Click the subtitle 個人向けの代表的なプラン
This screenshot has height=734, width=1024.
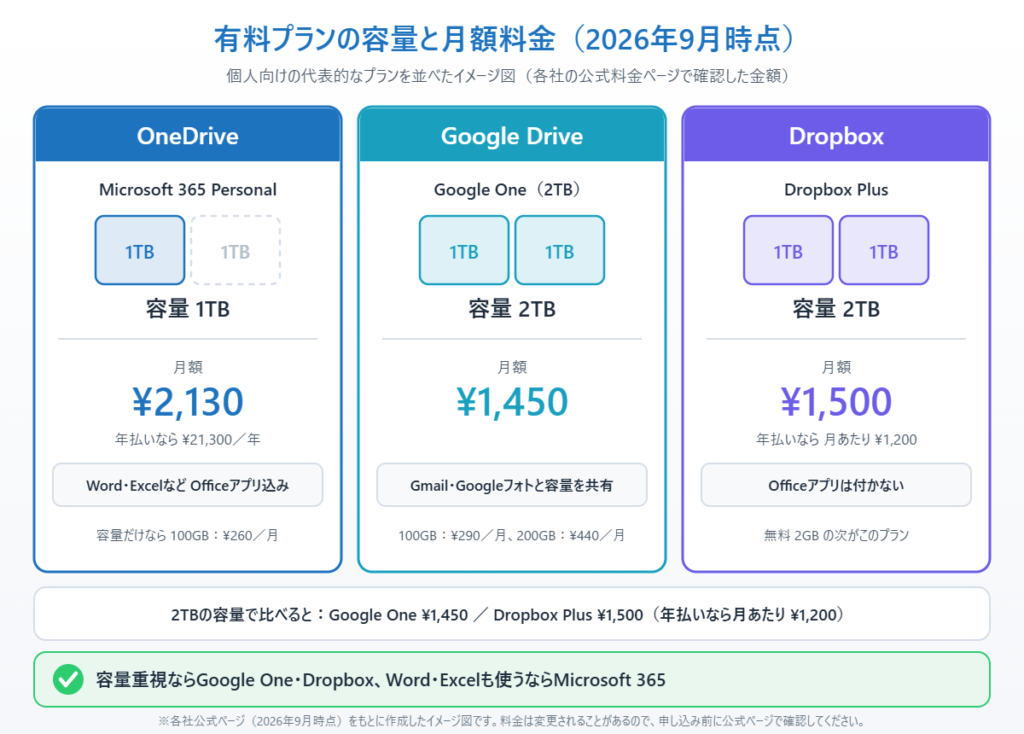pos(509,76)
